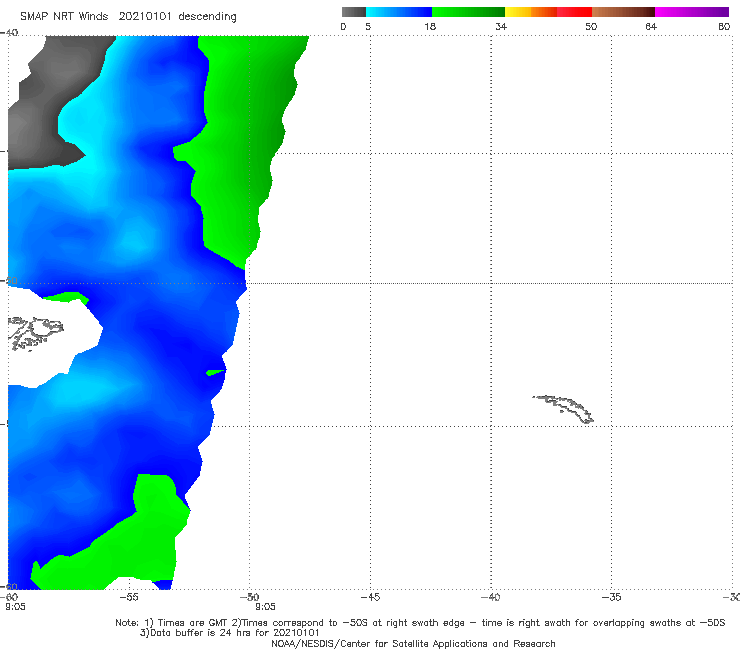Viewport: 740px width, 650px height.
Task: Click the brown 50-64 color bar segment
Action: [623, 12]
